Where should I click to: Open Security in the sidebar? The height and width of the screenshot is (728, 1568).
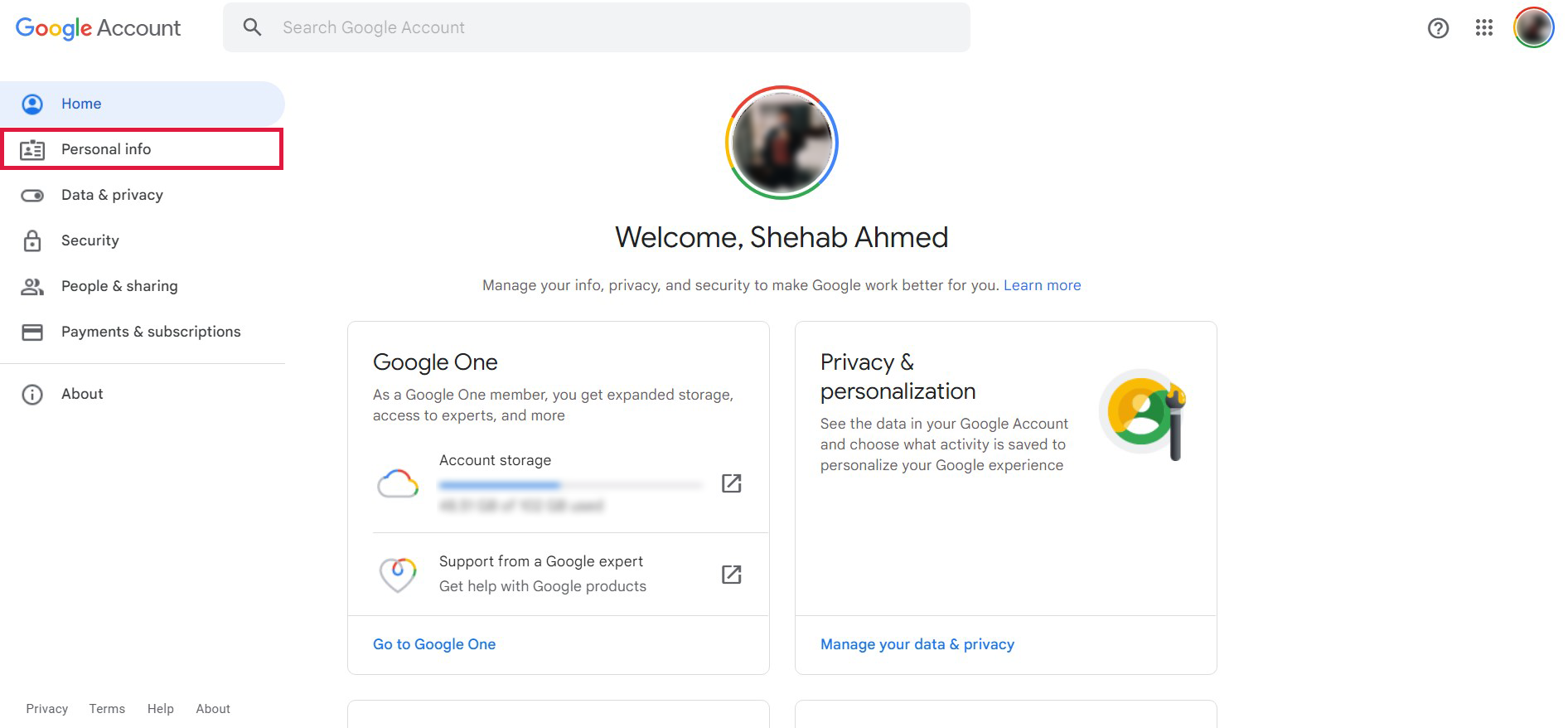click(x=142, y=240)
